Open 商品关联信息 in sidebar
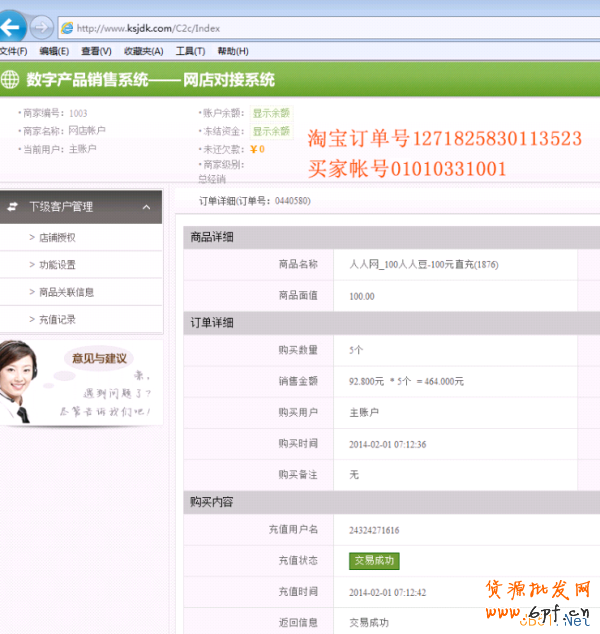This screenshot has height=634, width=600. pyautogui.click(x=66, y=292)
